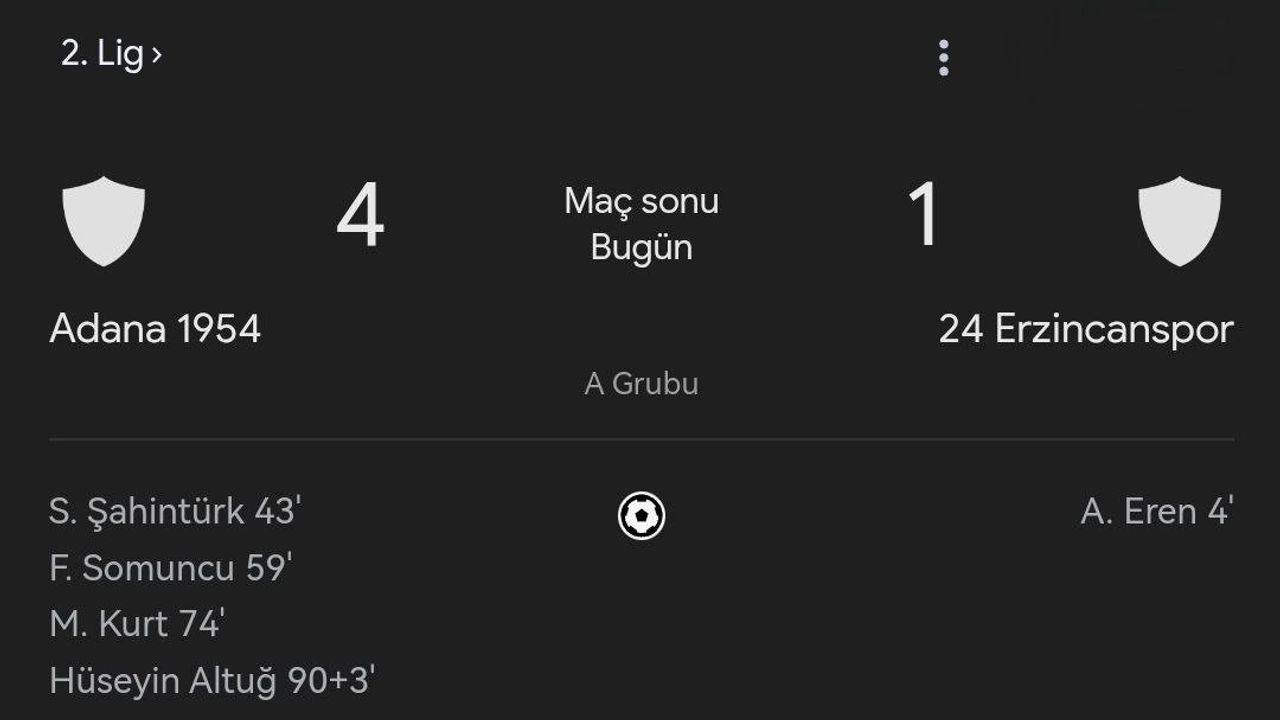The width and height of the screenshot is (1280, 720).
Task: Click the 24 Erzincanspor team crest
Action: [1179, 221]
